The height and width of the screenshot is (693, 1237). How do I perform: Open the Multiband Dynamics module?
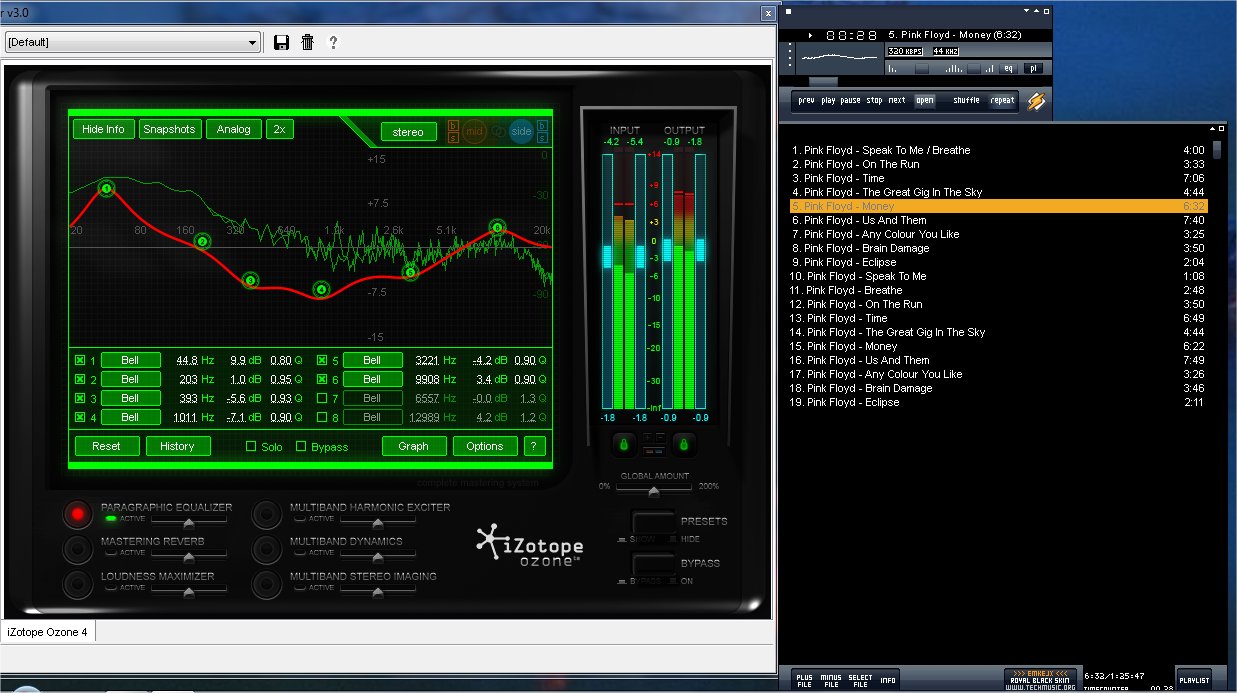tap(265, 549)
